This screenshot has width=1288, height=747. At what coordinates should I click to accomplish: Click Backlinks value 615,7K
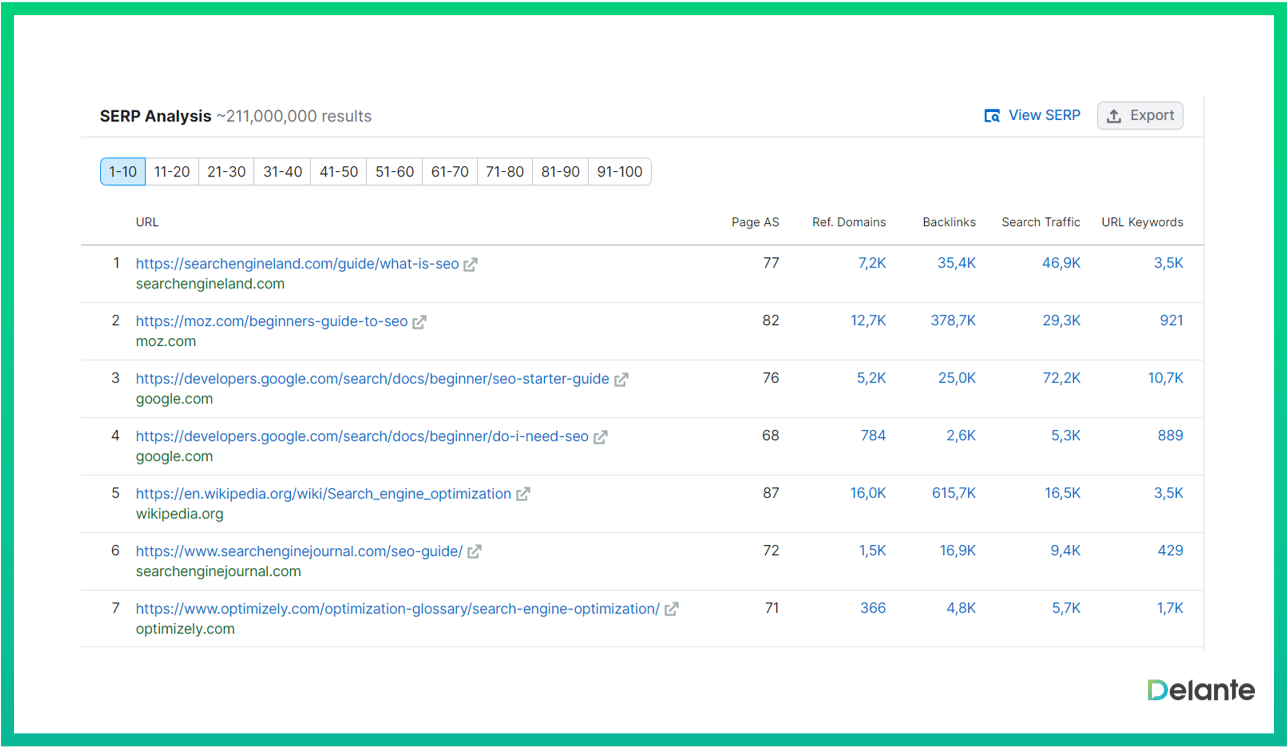pos(954,493)
